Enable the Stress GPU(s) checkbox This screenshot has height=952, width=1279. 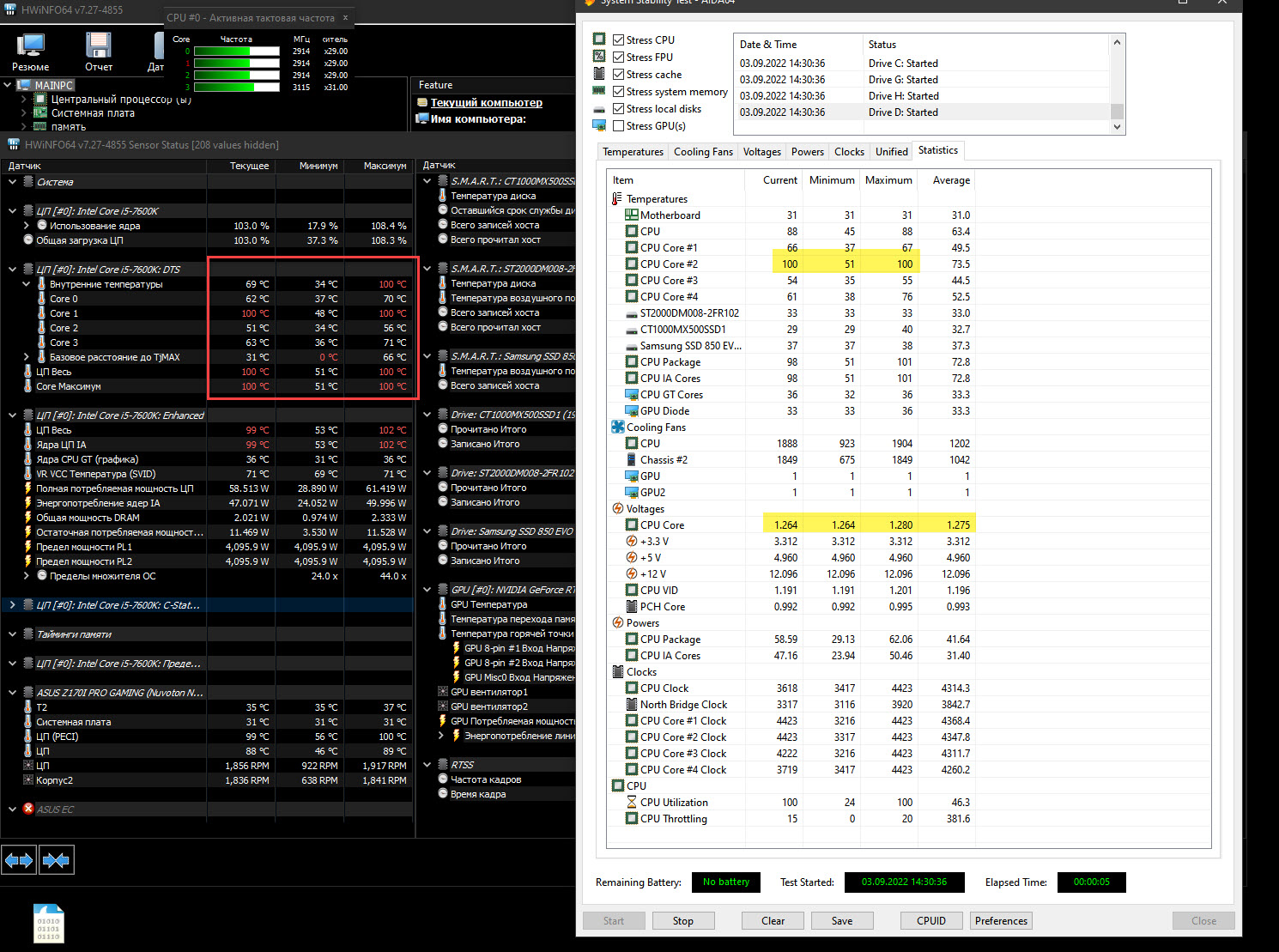click(x=618, y=126)
